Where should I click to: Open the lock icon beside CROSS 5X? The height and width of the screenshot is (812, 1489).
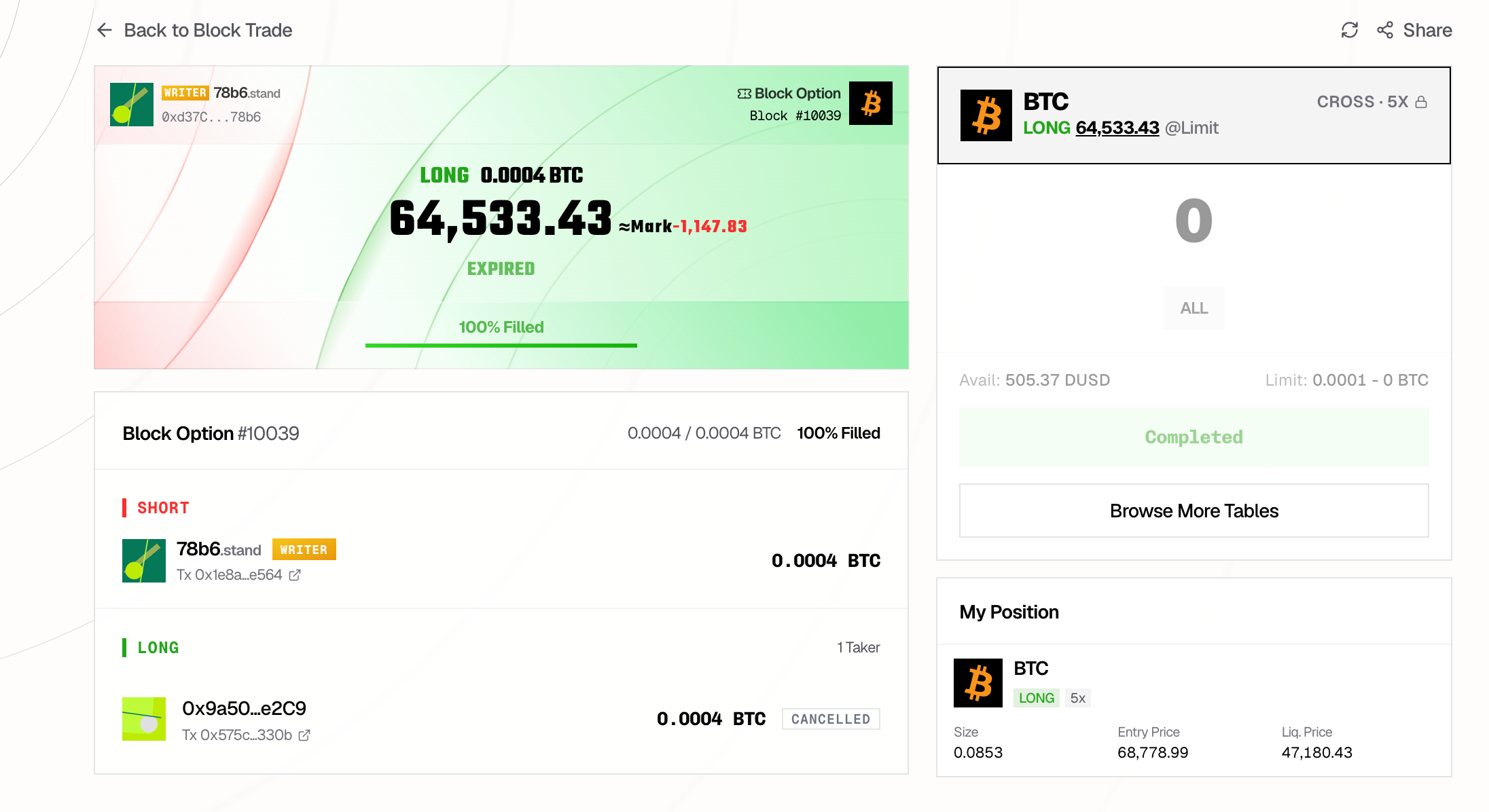pyautogui.click(x=1421, y=102)
